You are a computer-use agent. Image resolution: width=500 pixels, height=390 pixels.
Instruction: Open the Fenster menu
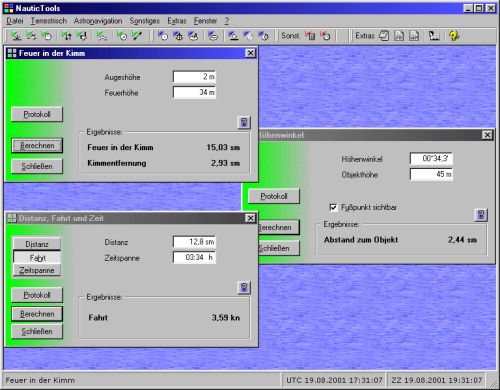[205, 21]
